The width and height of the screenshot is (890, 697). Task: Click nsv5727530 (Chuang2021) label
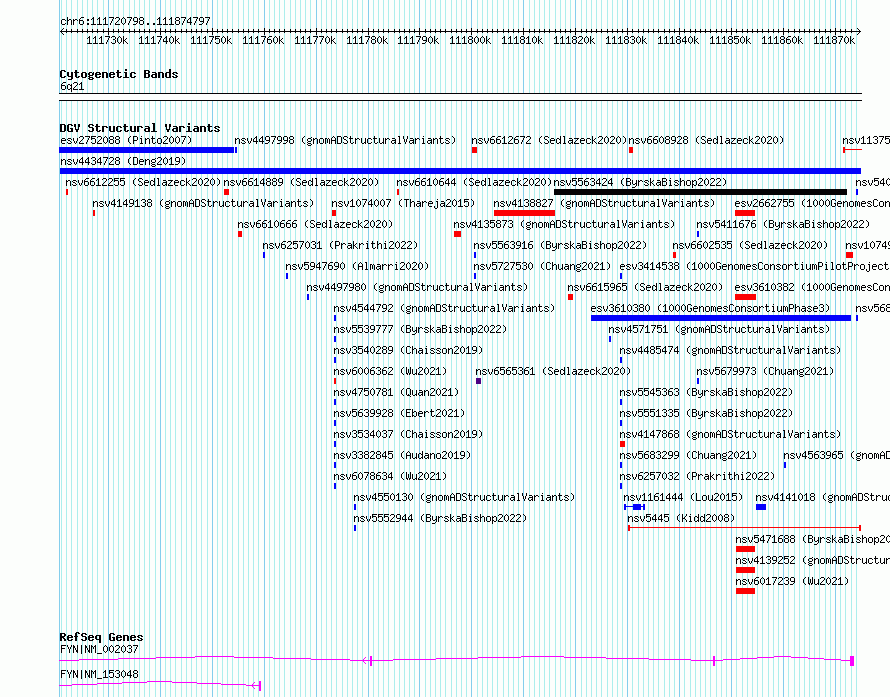click(x=542, y=266)
